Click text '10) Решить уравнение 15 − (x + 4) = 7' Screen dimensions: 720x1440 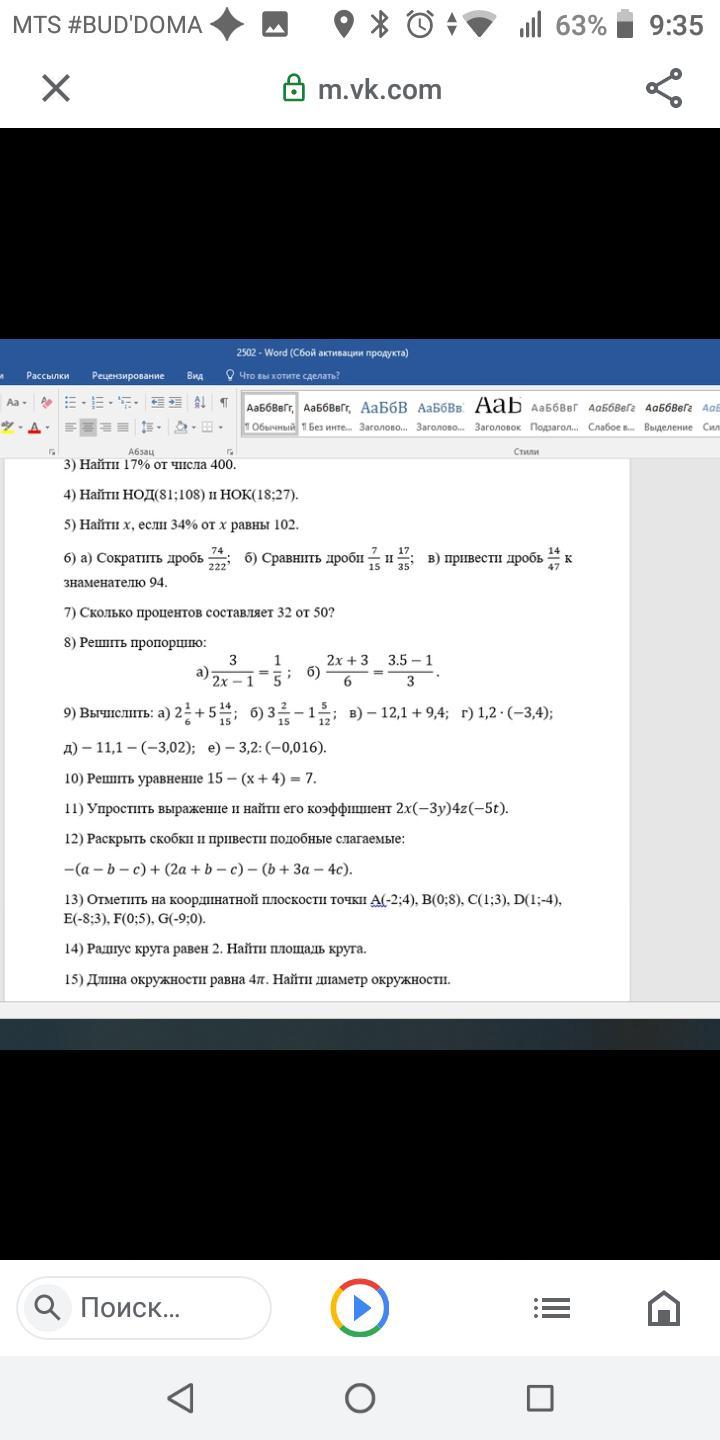pos(190,778)
